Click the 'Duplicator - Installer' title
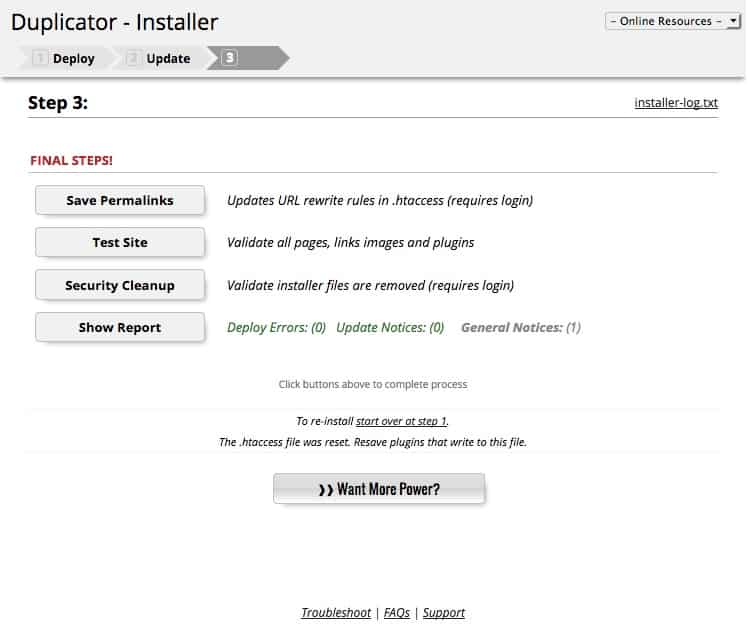 [114, 22]
